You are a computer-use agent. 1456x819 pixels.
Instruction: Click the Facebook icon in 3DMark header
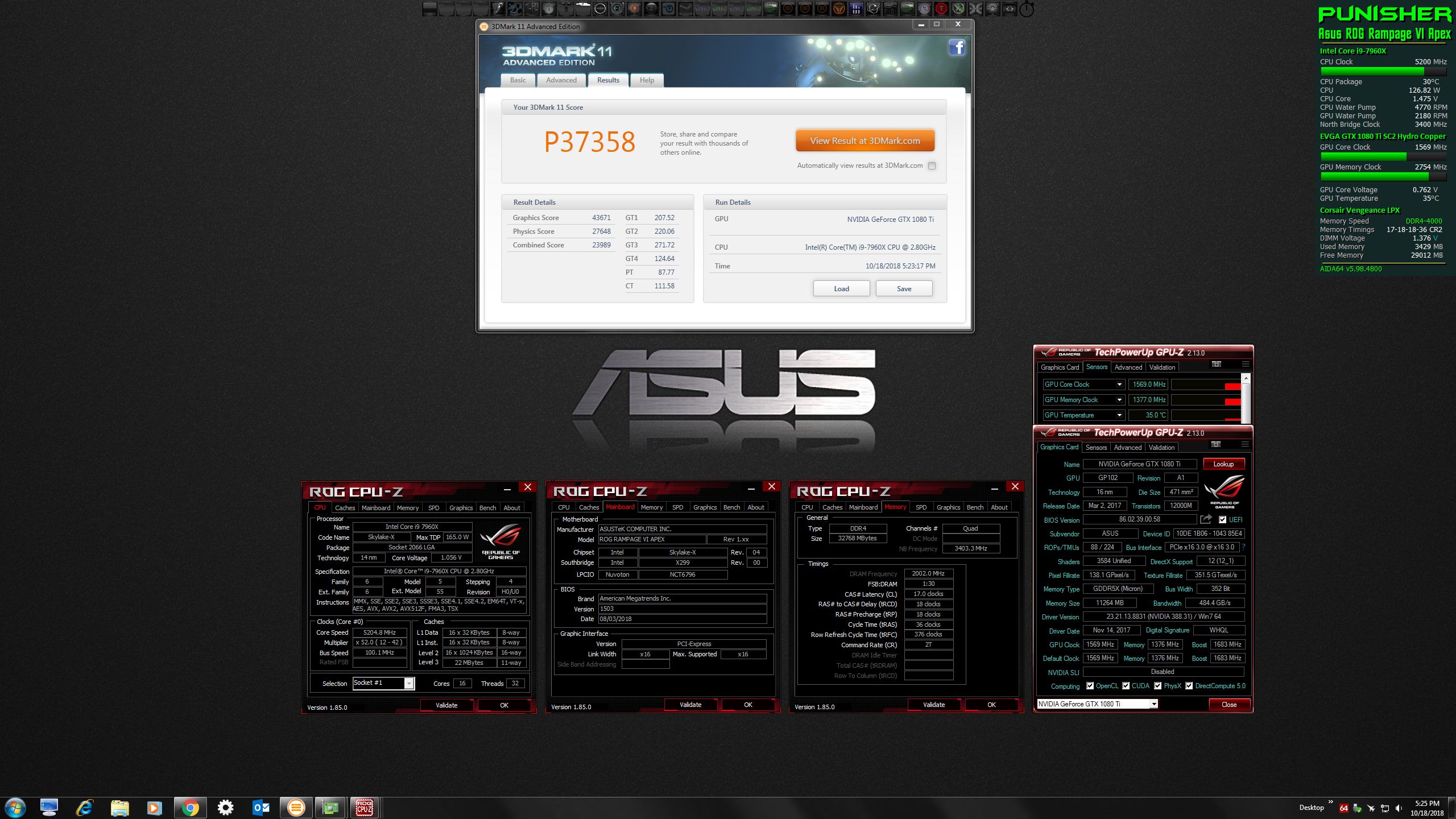pos(957,47)
